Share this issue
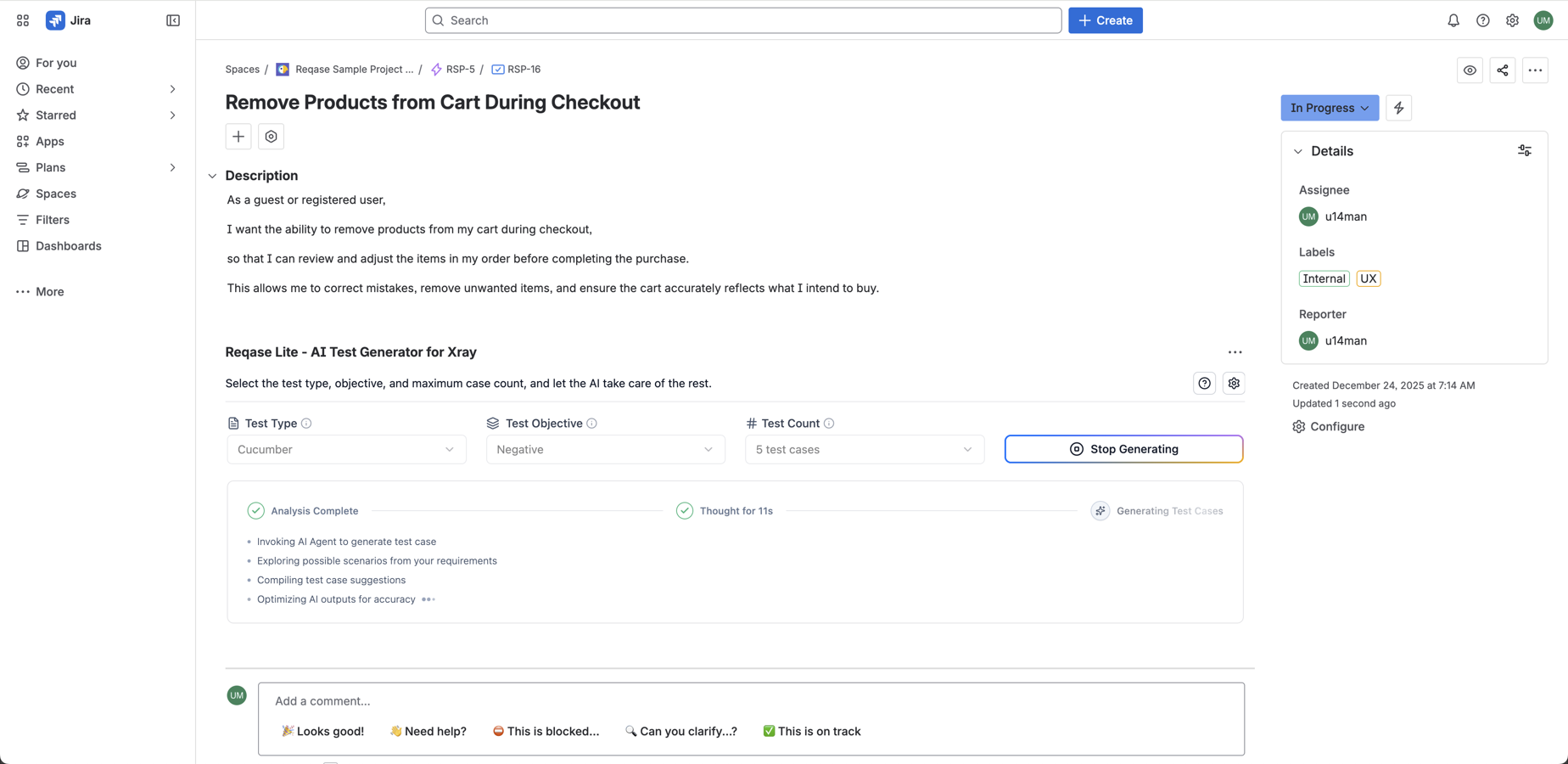The width and height of the screenshot is (1568, 764). coord(1502,70)
